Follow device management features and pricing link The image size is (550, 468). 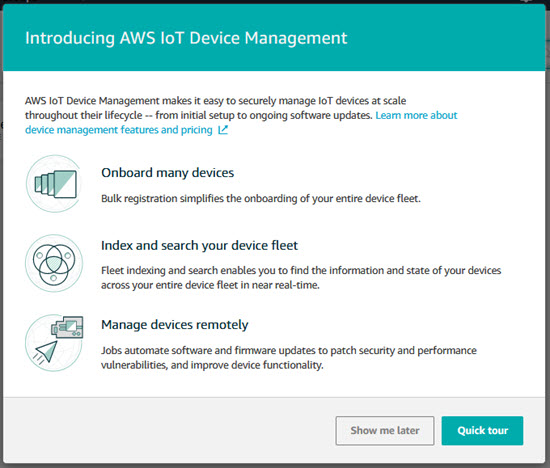pos(119,130)
